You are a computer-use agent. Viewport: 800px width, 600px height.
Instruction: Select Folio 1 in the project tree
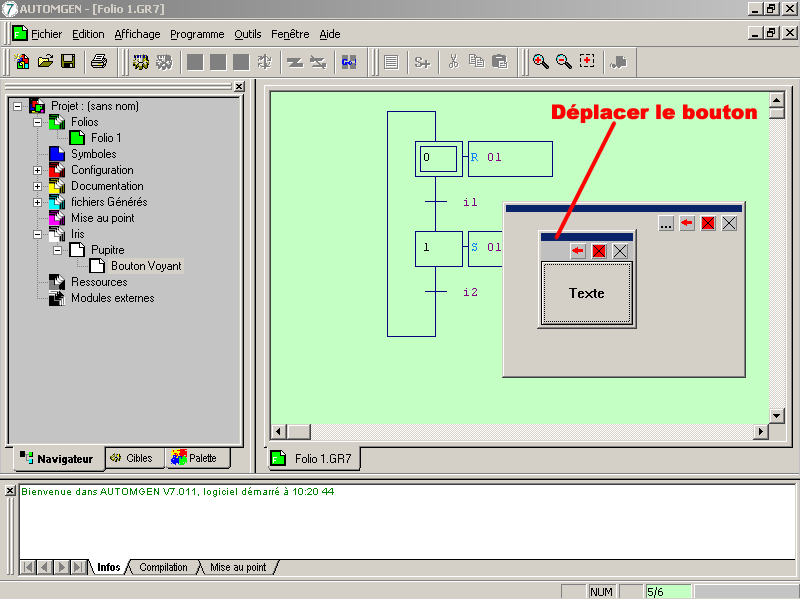click(106, 138)
